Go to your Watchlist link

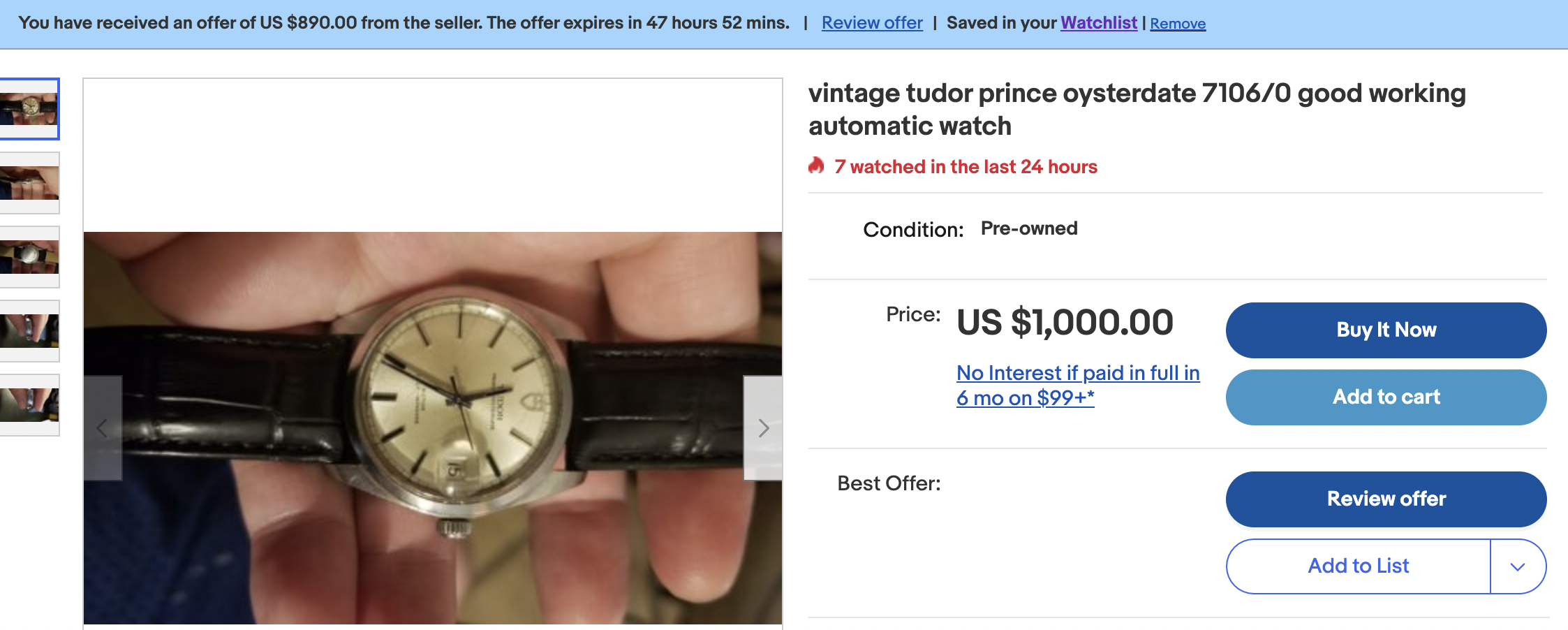1099,23
